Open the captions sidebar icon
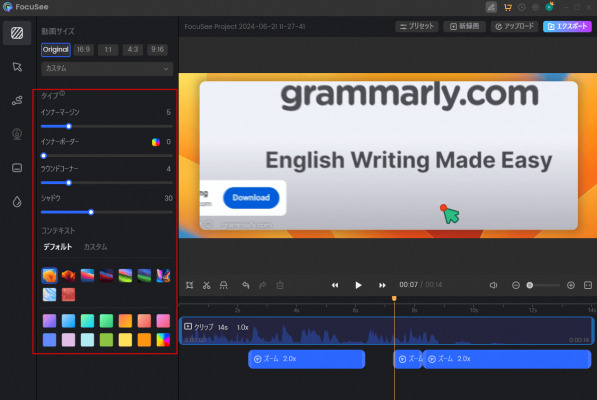 click(17, 168)
